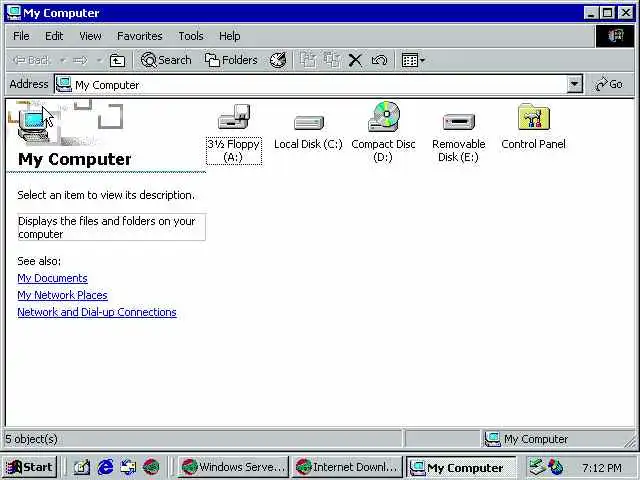Image resolution: width=640 pixels, height=480 pixels.
Task: Open the Favorites menu
Action: coord(140,36)
